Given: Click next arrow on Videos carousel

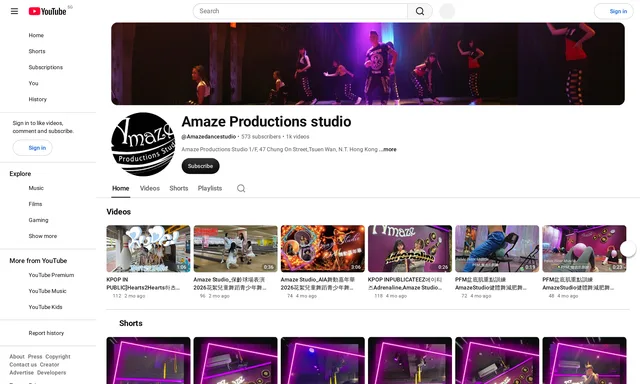Looking at the screenshot, I should click(x=628, y=249).
